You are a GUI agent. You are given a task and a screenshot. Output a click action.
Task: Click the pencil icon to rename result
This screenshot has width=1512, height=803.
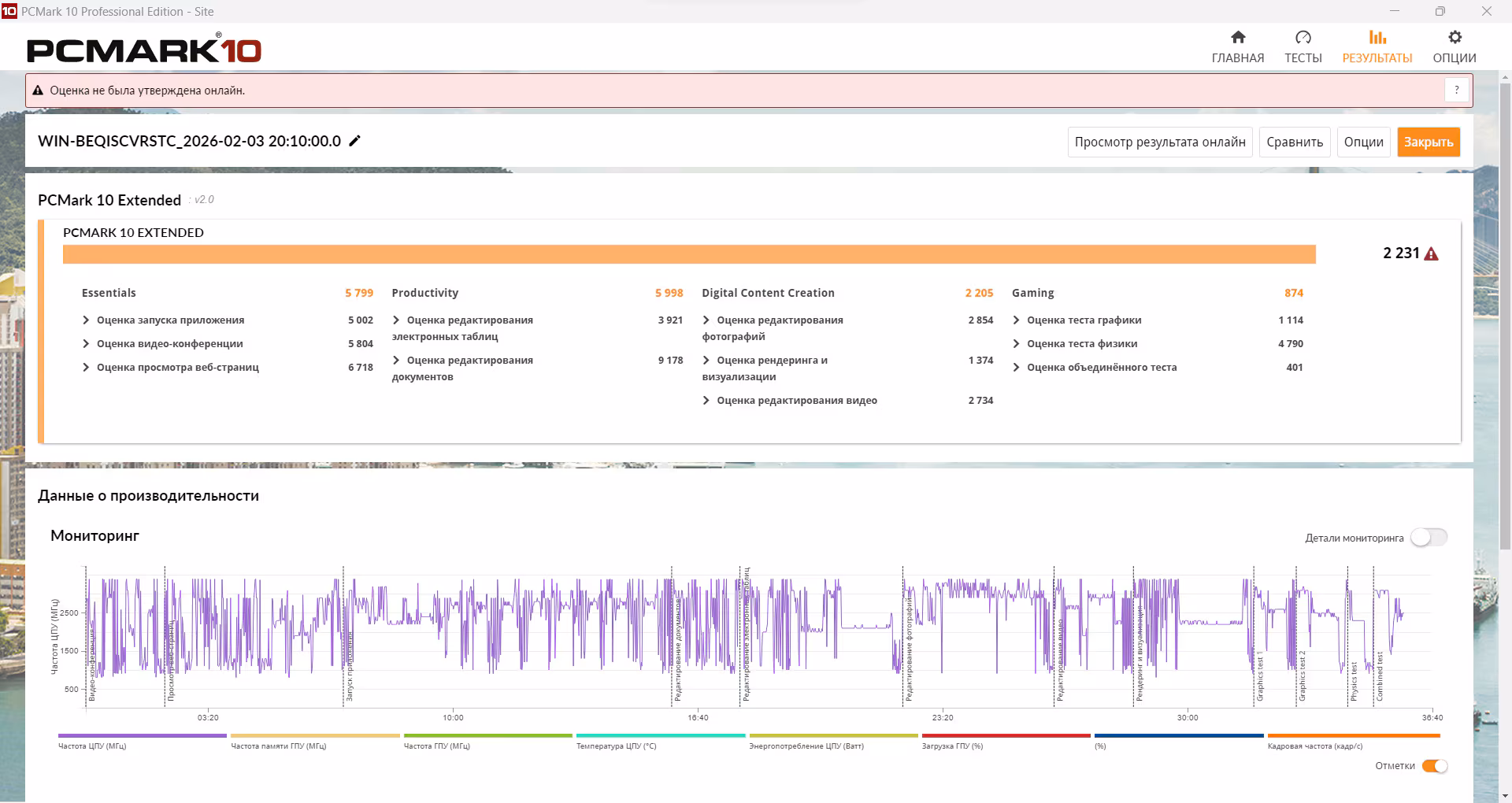pos(355,141)
